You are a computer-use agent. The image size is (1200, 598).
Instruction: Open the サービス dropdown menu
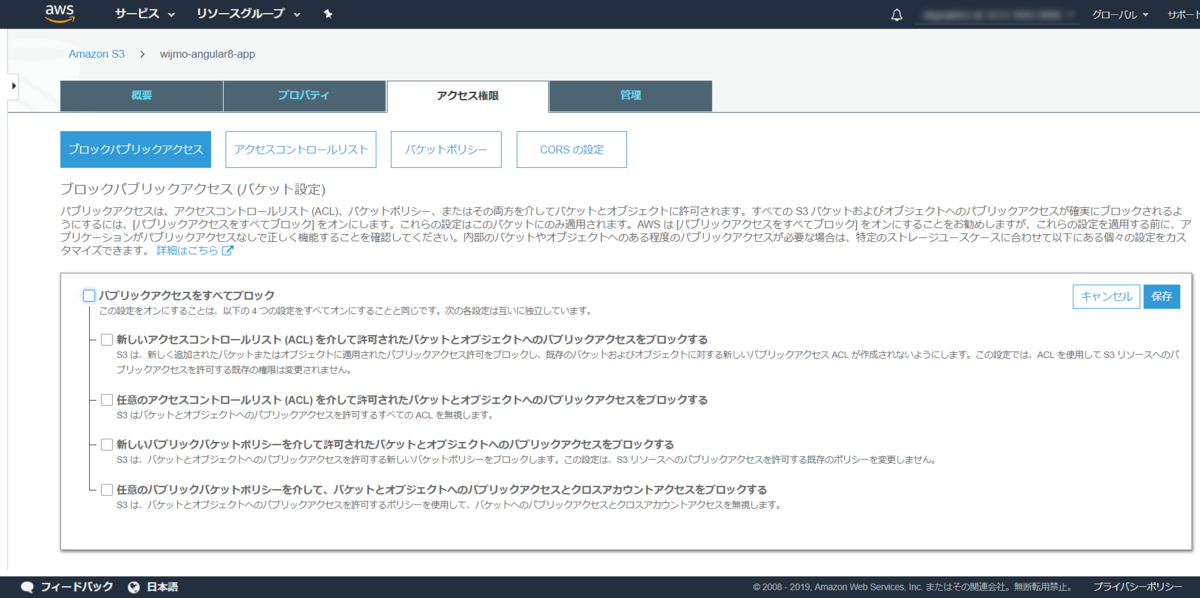(145, 15)
